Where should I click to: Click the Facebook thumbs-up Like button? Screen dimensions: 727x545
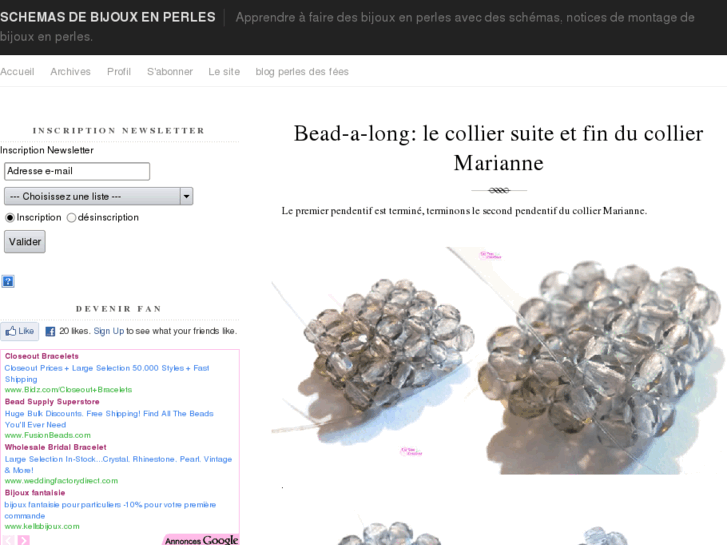click(x=19, y=331)
